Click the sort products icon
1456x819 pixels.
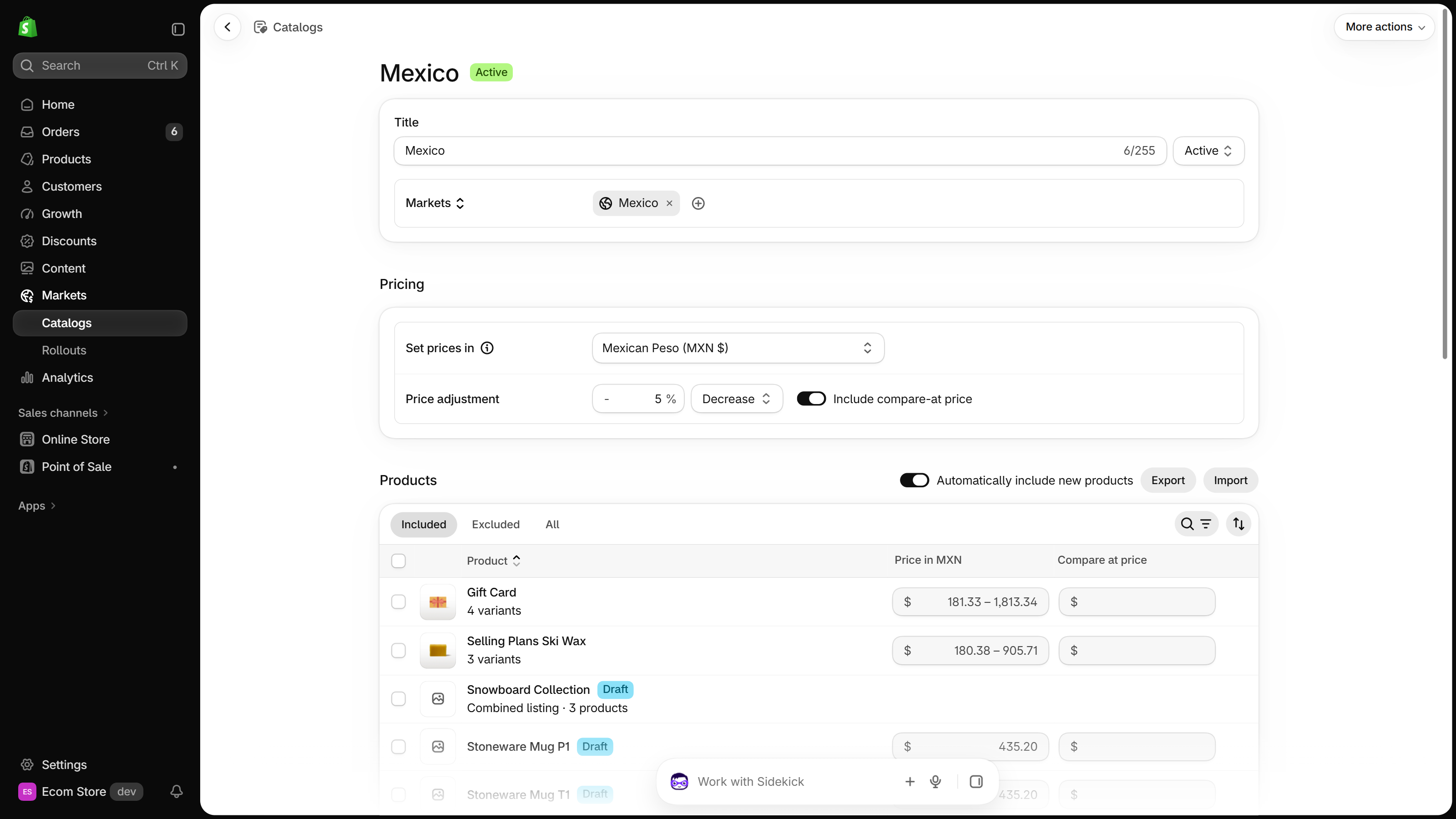[1239, 525]
